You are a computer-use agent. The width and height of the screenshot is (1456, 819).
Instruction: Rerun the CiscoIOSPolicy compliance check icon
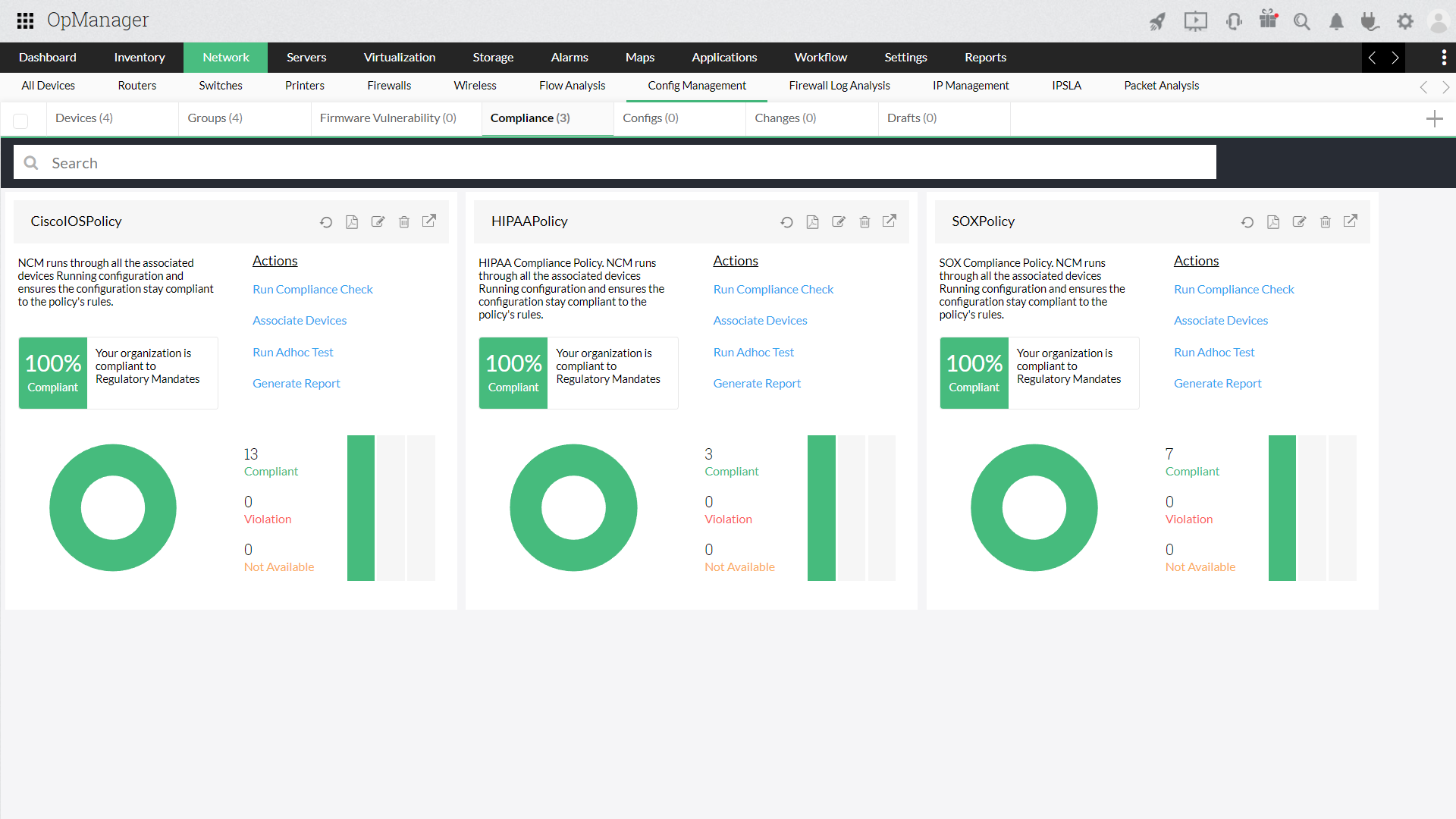coord(326,221)
